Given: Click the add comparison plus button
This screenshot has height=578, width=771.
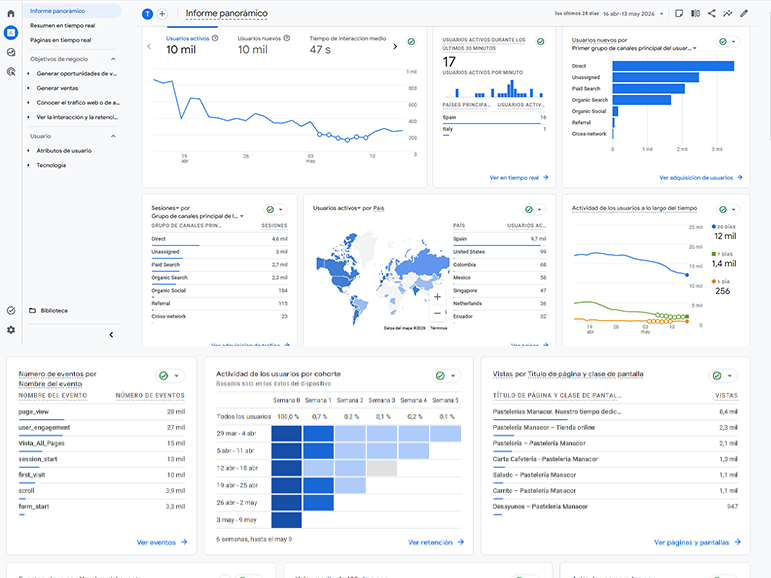Looking at the screenshot, I should pos(162,14).
